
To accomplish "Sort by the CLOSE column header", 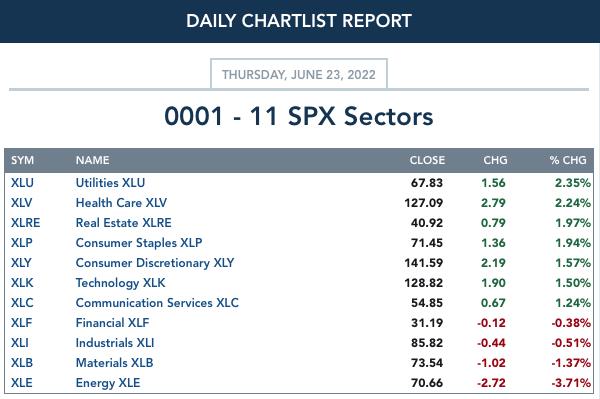I will (x=427, y=160).
